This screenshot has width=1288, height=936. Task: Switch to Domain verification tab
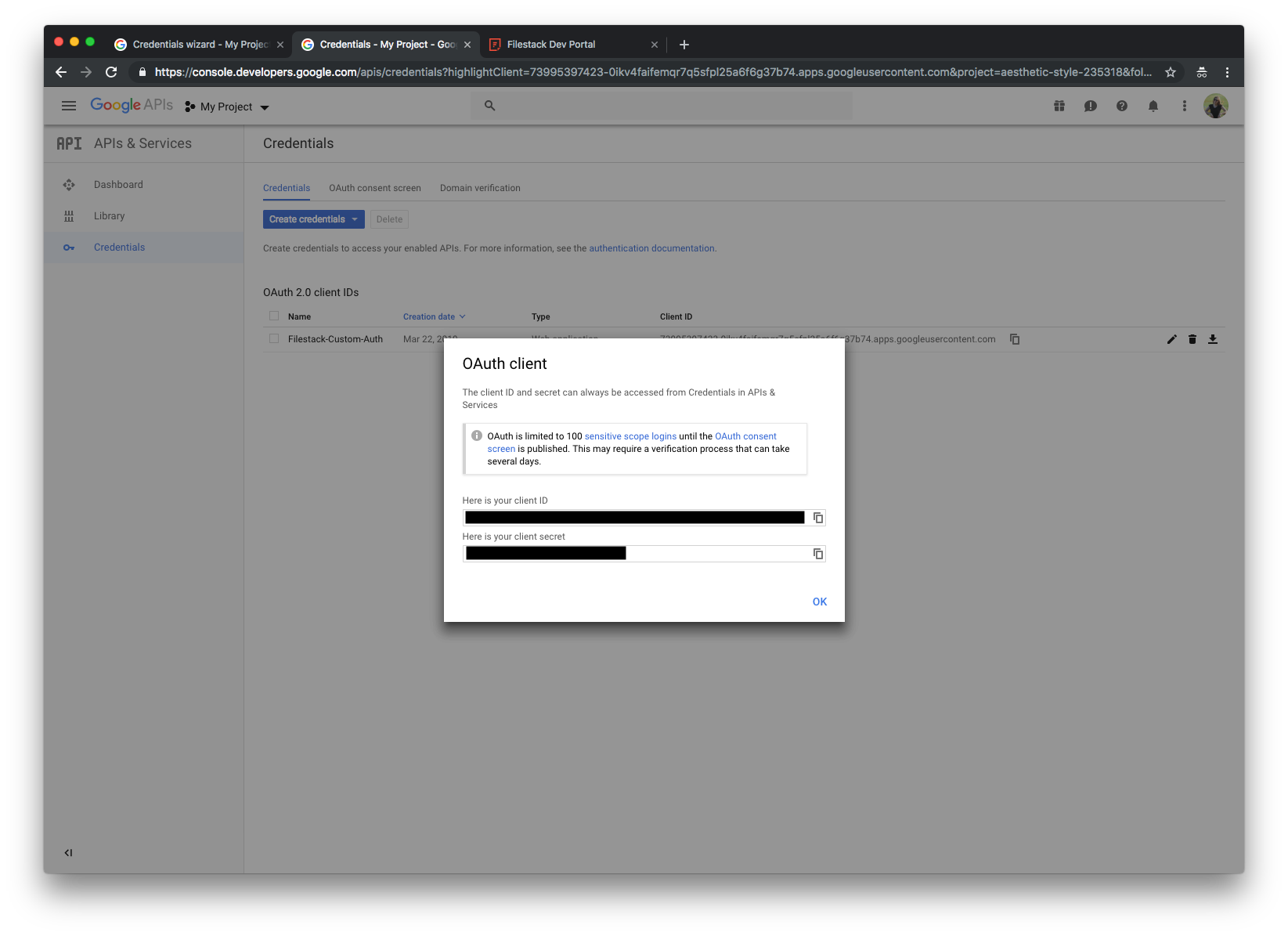(480, 188)
